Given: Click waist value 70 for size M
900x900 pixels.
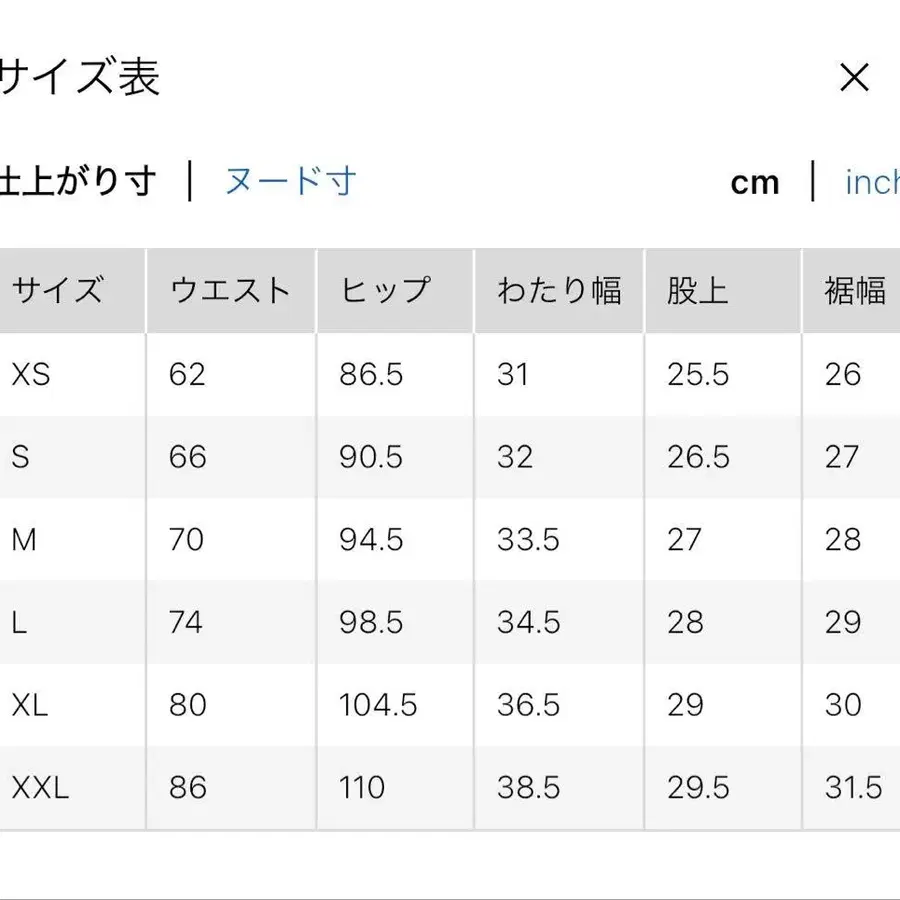Looking at the screenshot, I should [185, 540].
